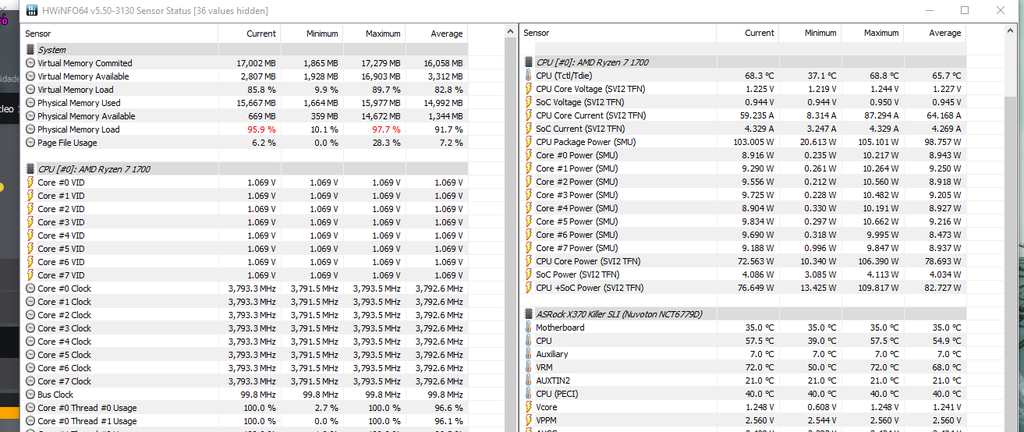1024x432 pixels.
Task: Click right pane Current column header
Action: [747, 33]
